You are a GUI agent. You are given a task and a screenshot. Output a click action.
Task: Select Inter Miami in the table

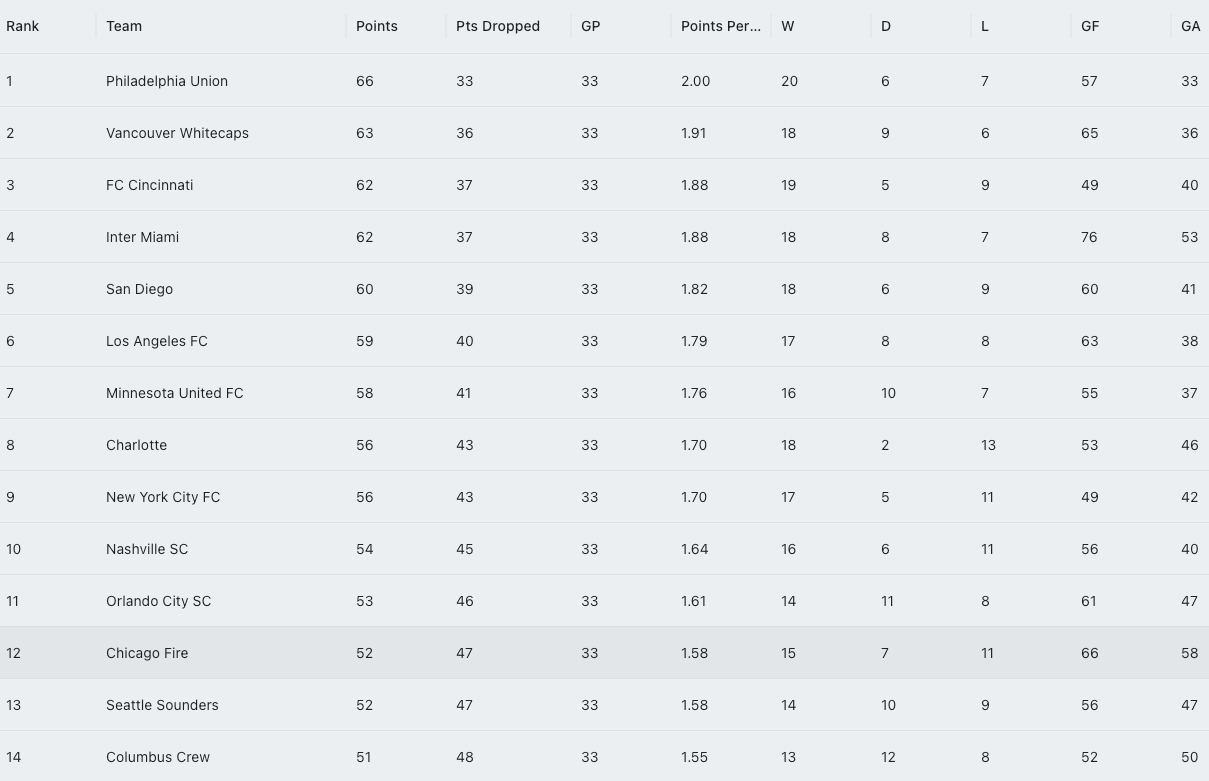143,237
